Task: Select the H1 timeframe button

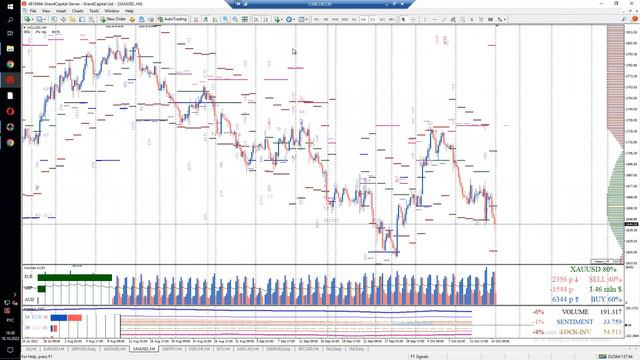Action: click(354, 19)
